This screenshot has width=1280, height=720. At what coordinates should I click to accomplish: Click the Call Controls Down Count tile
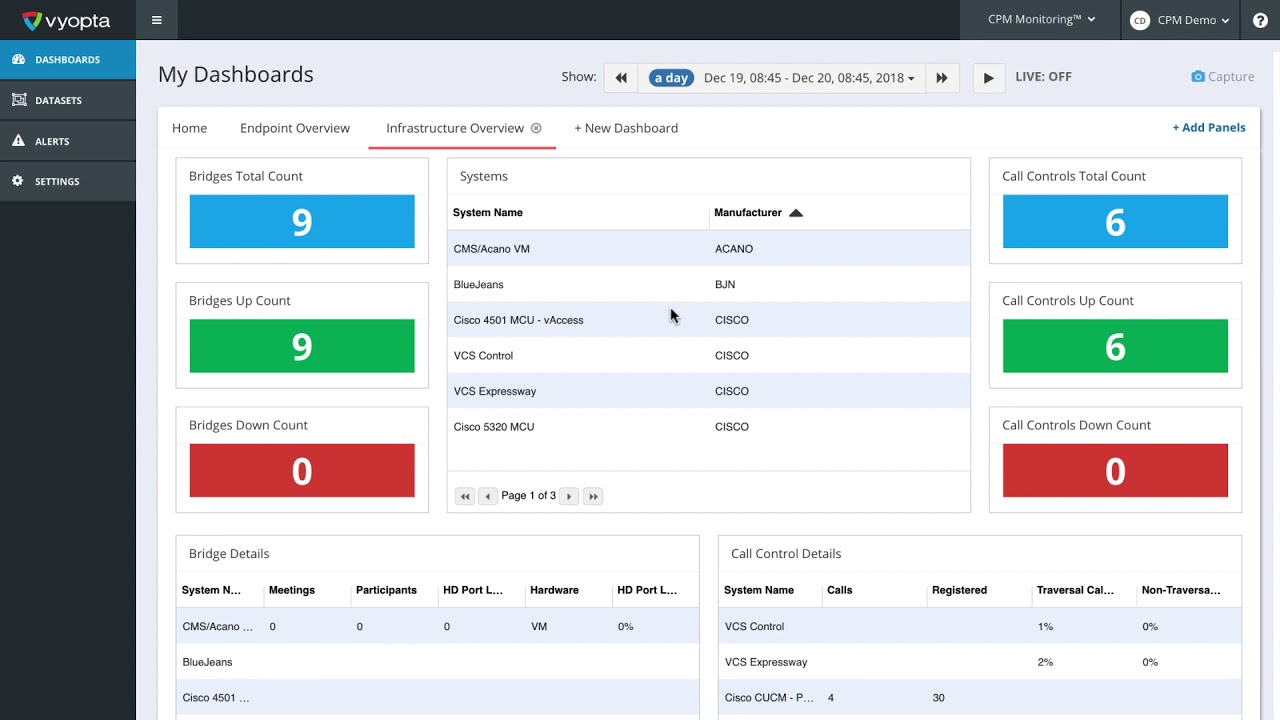pos(1115,470)
